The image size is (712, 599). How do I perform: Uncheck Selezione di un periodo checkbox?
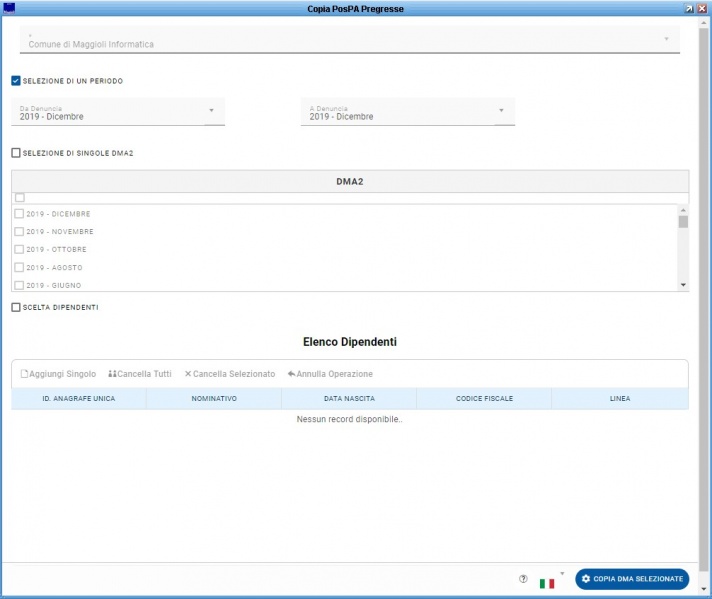tap(16, 81)
